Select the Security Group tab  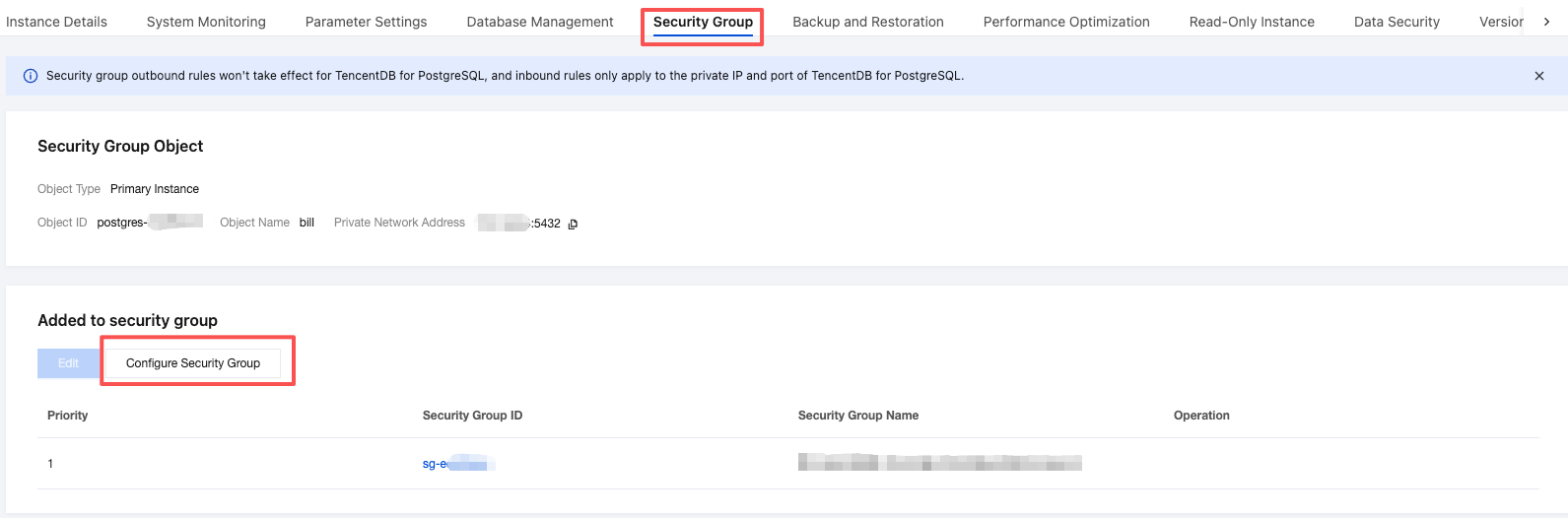[703, 22]
